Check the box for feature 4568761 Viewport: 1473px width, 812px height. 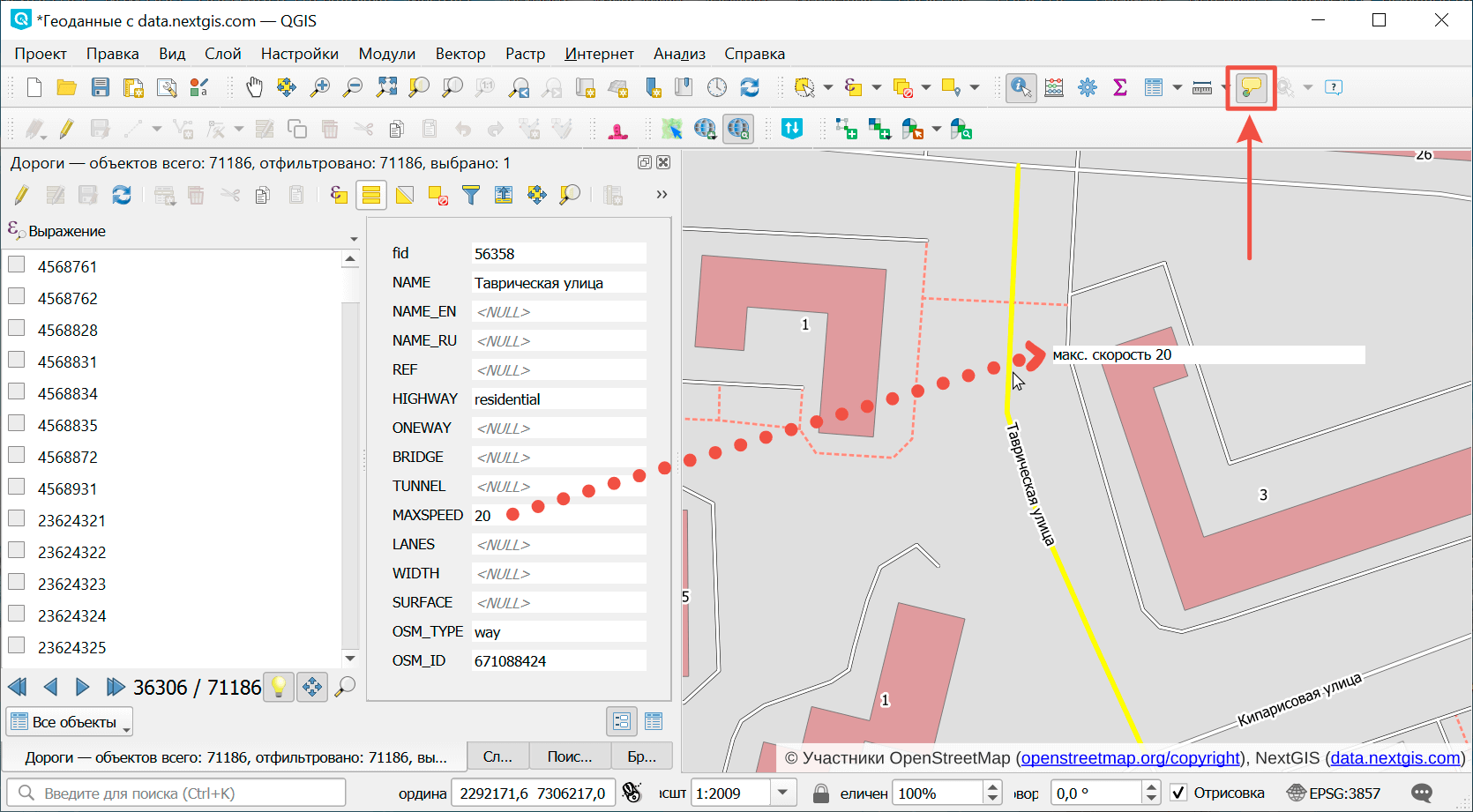click(x=17, y=264)
